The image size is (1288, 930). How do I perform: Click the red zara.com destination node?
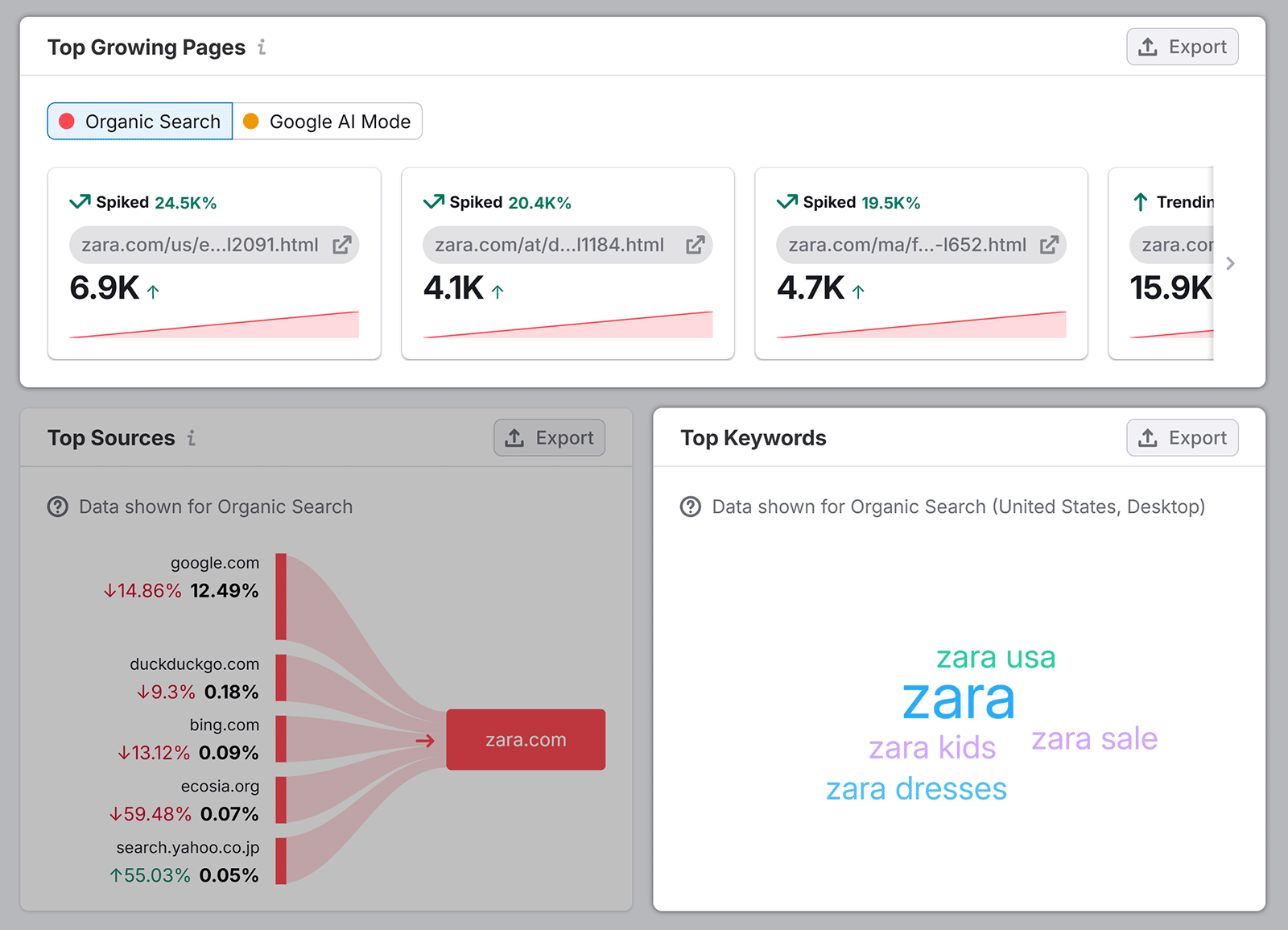point(526,739)
